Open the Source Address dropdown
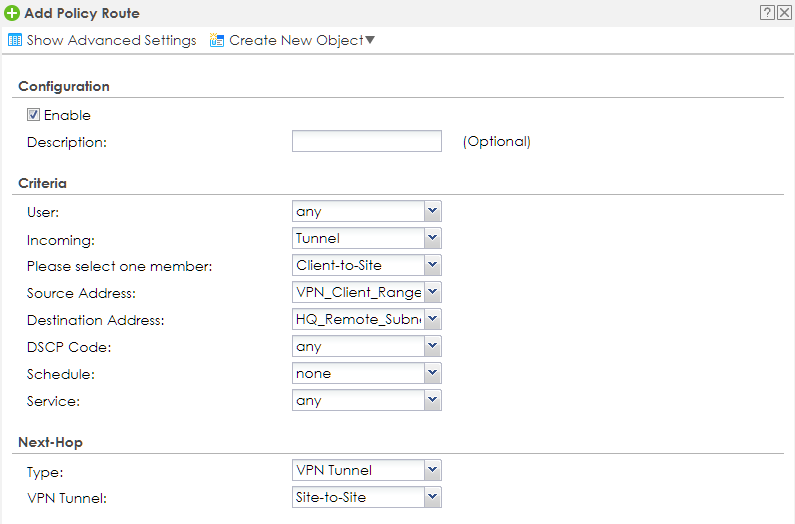Image resolution: width=795 pixels, height=524 pixels. pyautogui.click(x=432, y=293)
